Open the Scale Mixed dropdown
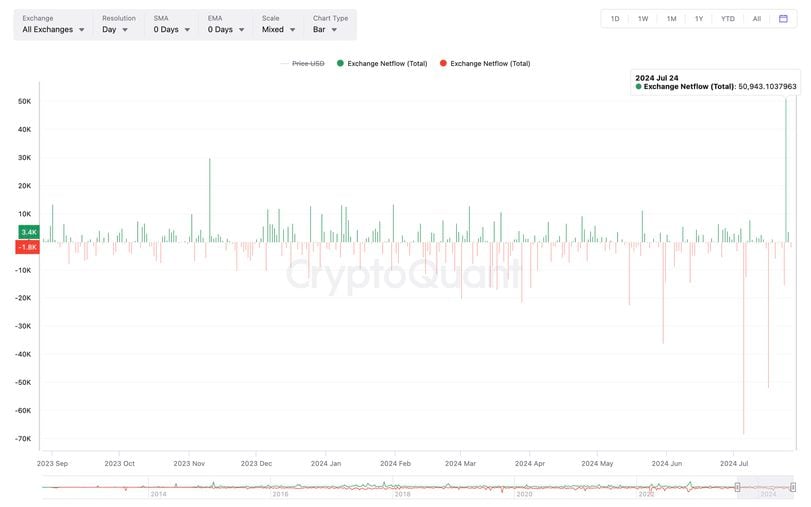 tap(278, 24)
